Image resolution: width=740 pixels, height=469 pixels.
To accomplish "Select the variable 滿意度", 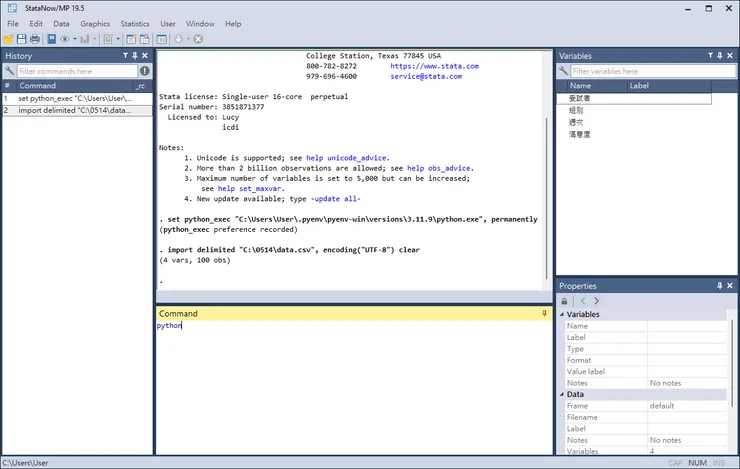I will [579, 134].
